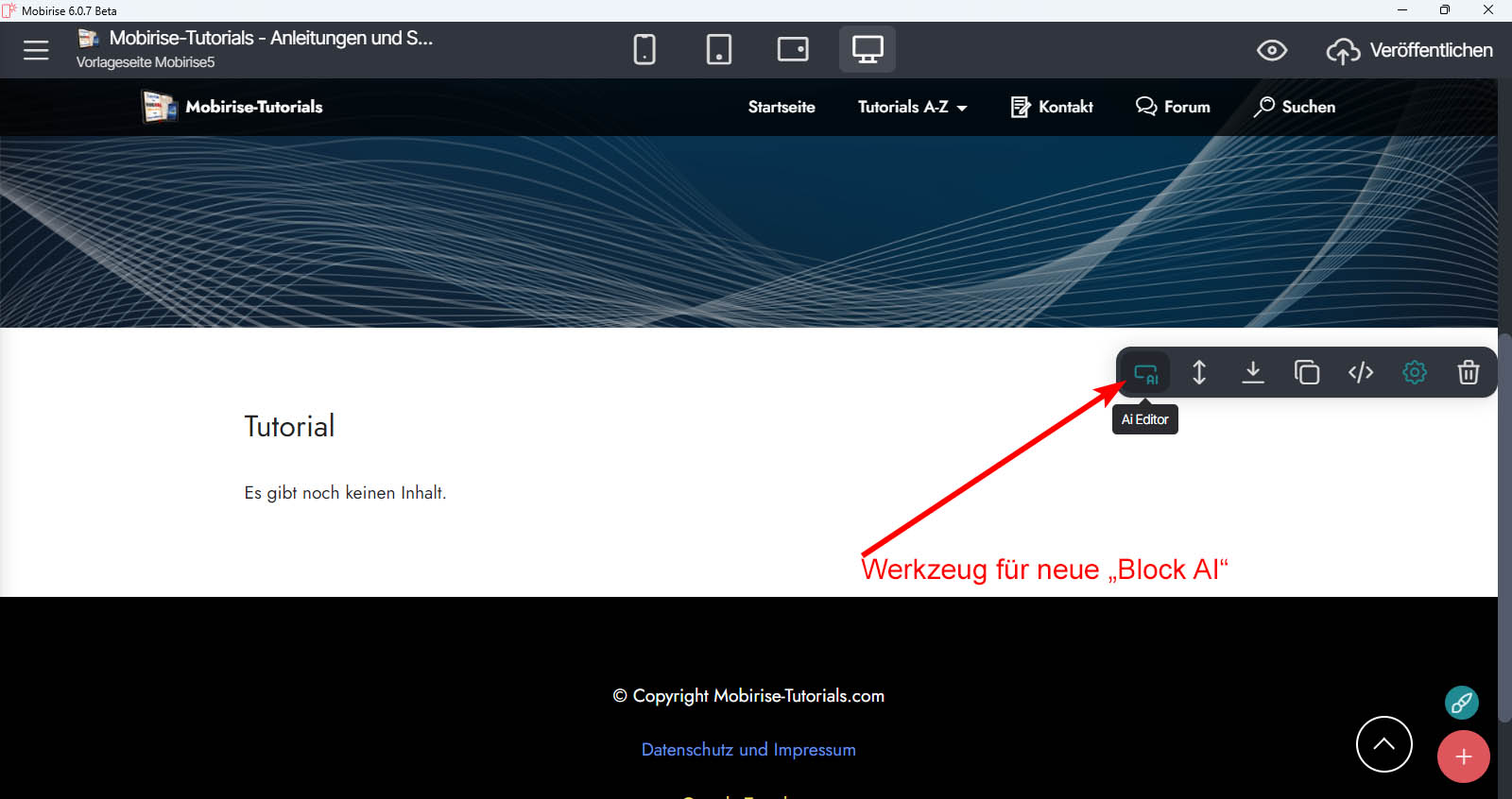
Task: Preview the site with the eye icon
Action: coord(1272,50)
